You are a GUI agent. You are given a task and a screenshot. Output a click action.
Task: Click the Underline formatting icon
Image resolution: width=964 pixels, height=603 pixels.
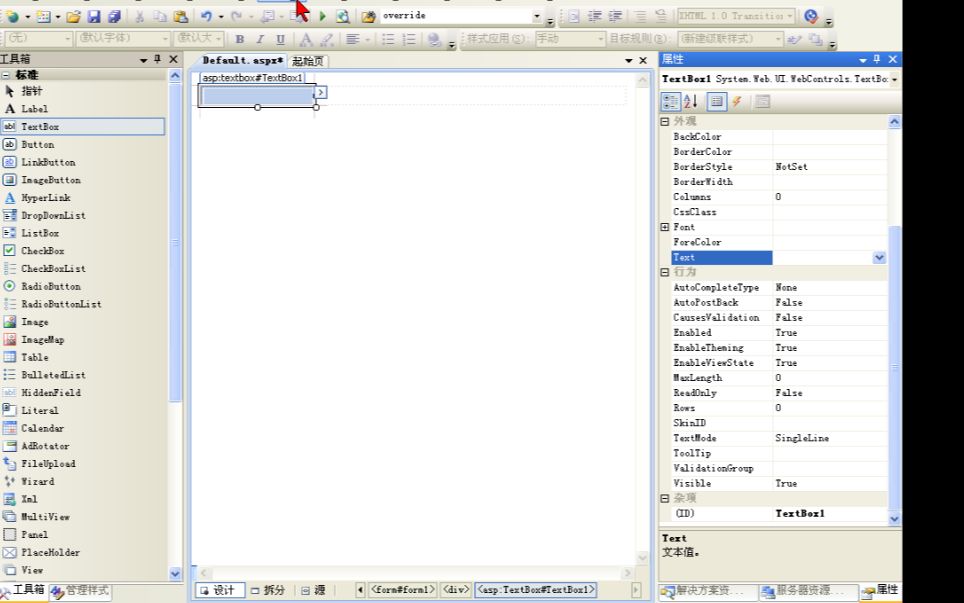point(280,39)
